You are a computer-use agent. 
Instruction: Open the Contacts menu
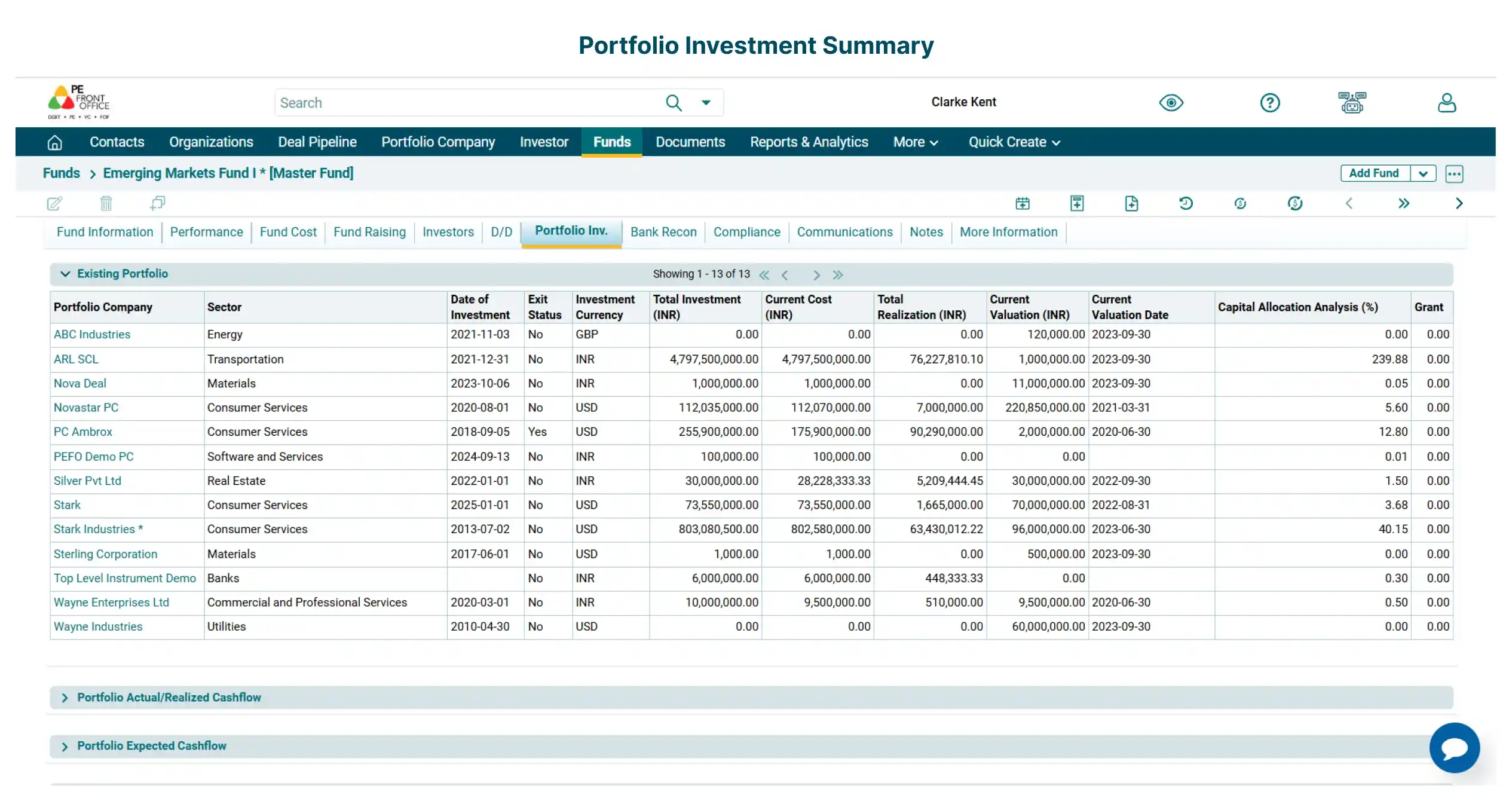117,142
